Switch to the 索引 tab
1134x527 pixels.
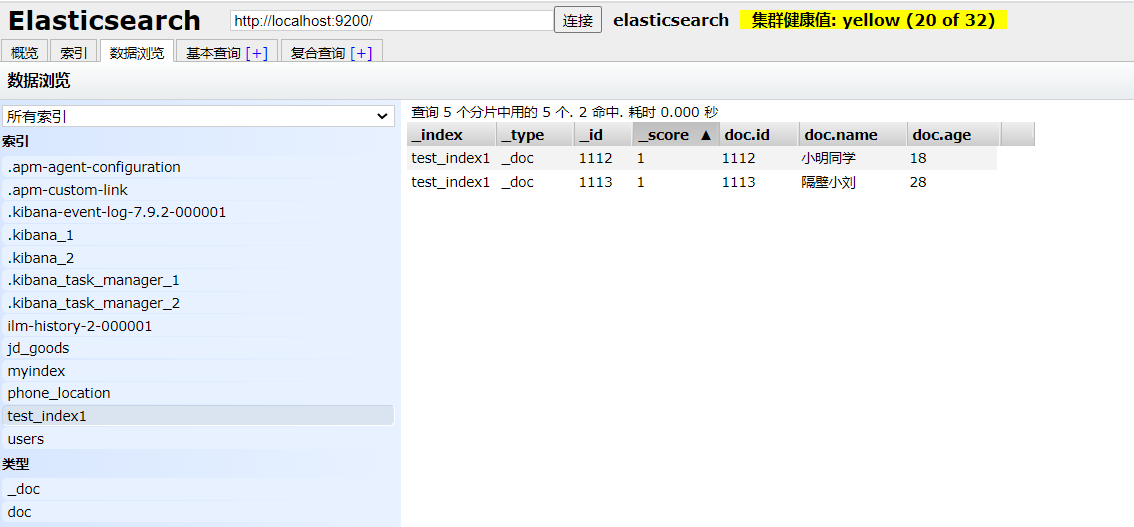coord(74,53)
